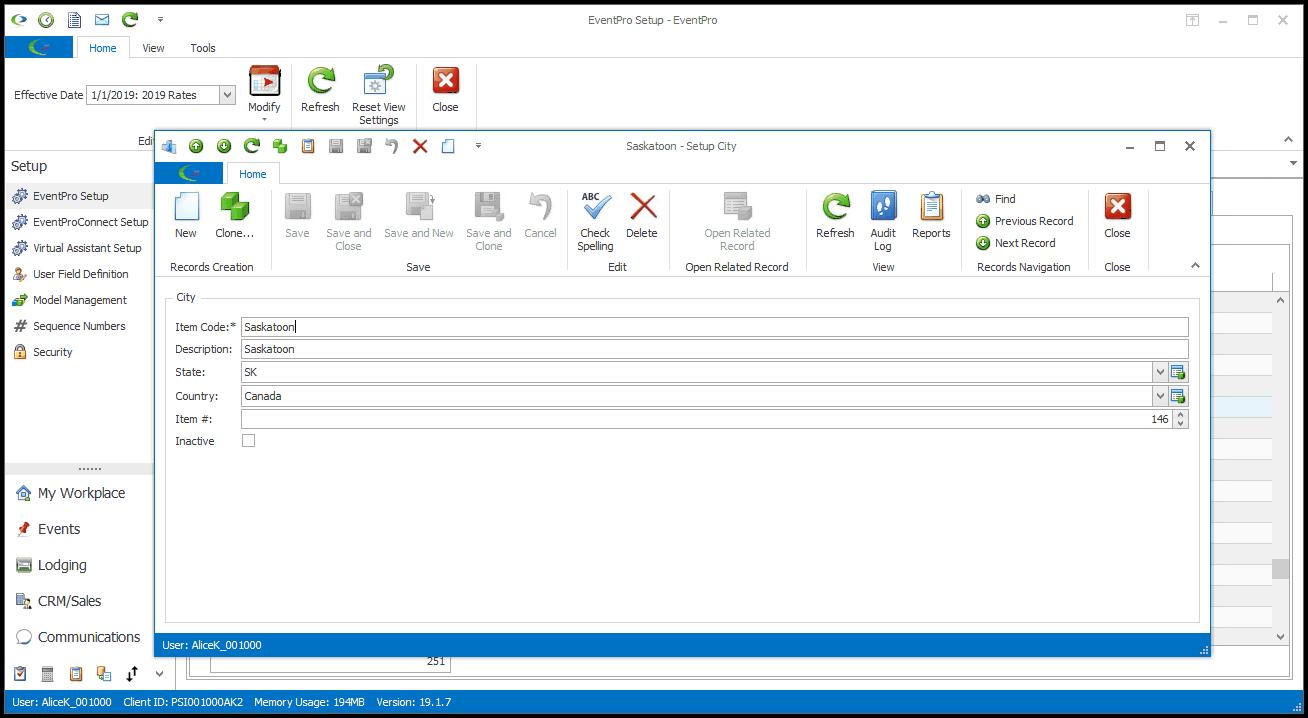Open the main EventPro application menu button
Screen dimensions: 1308x718
point(39,48)
